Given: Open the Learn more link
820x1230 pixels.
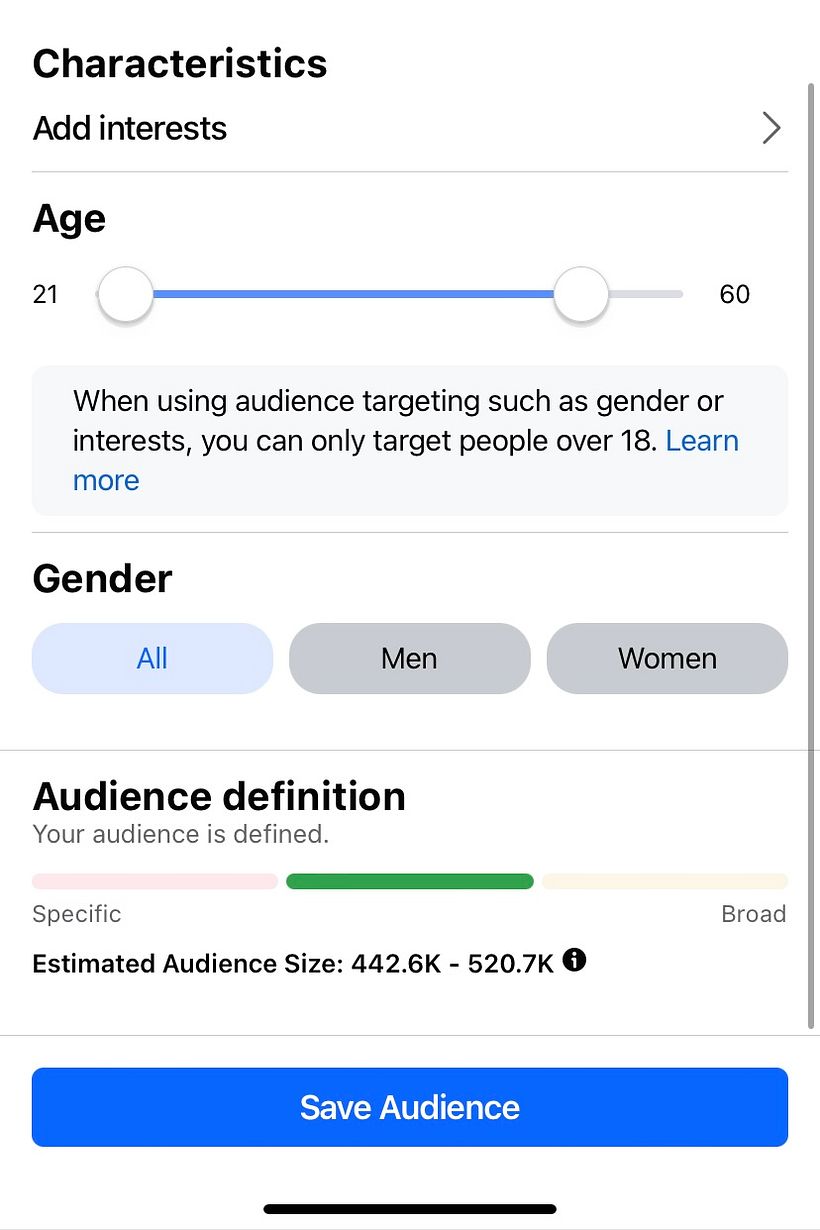Looking at the screenshot, I should [406, 460].
